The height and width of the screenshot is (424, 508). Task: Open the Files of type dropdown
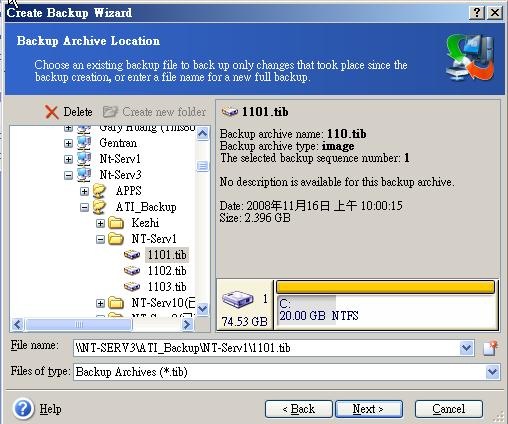tap(493, 372)
